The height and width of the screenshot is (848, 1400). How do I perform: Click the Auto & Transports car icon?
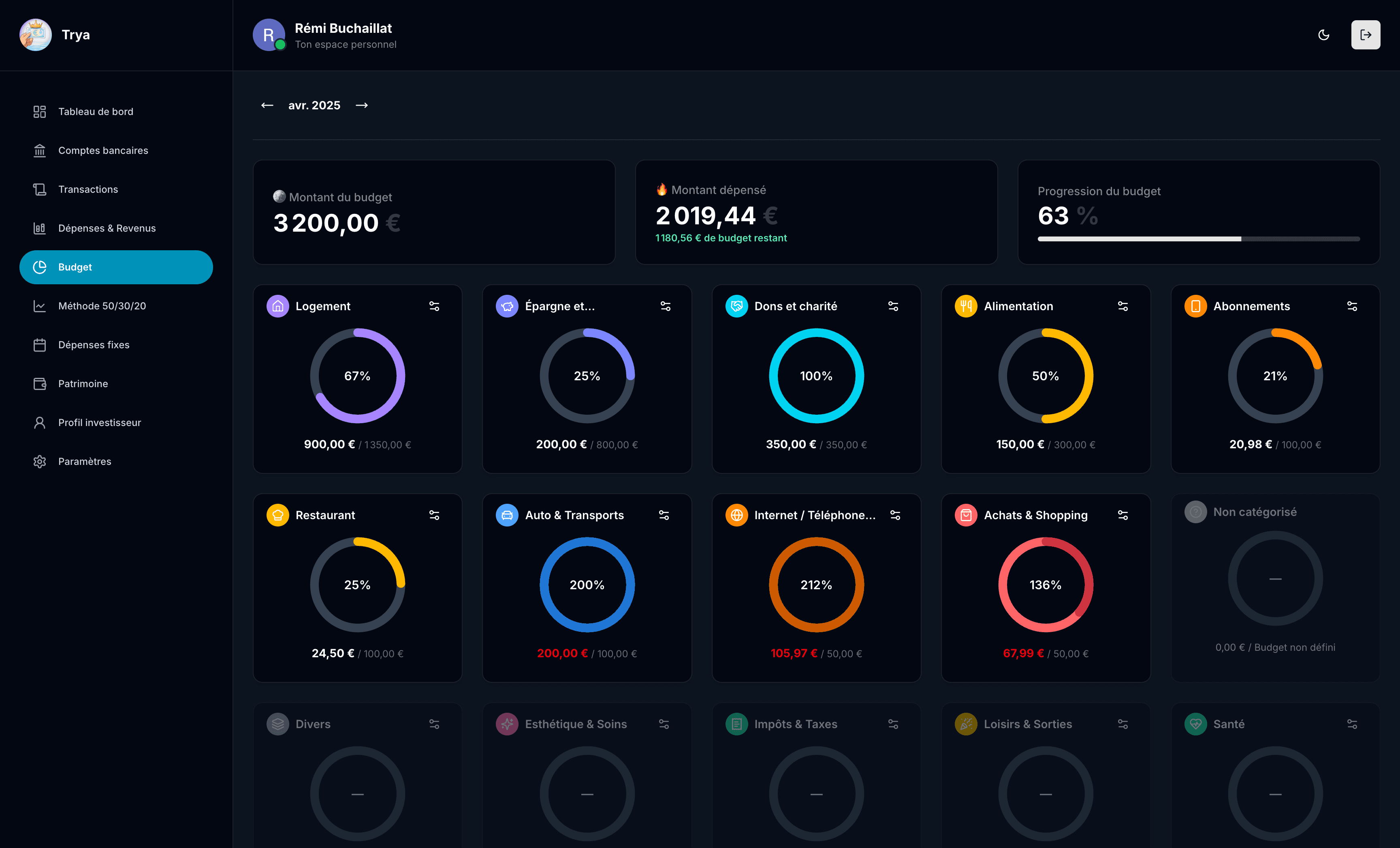(507, 515)
